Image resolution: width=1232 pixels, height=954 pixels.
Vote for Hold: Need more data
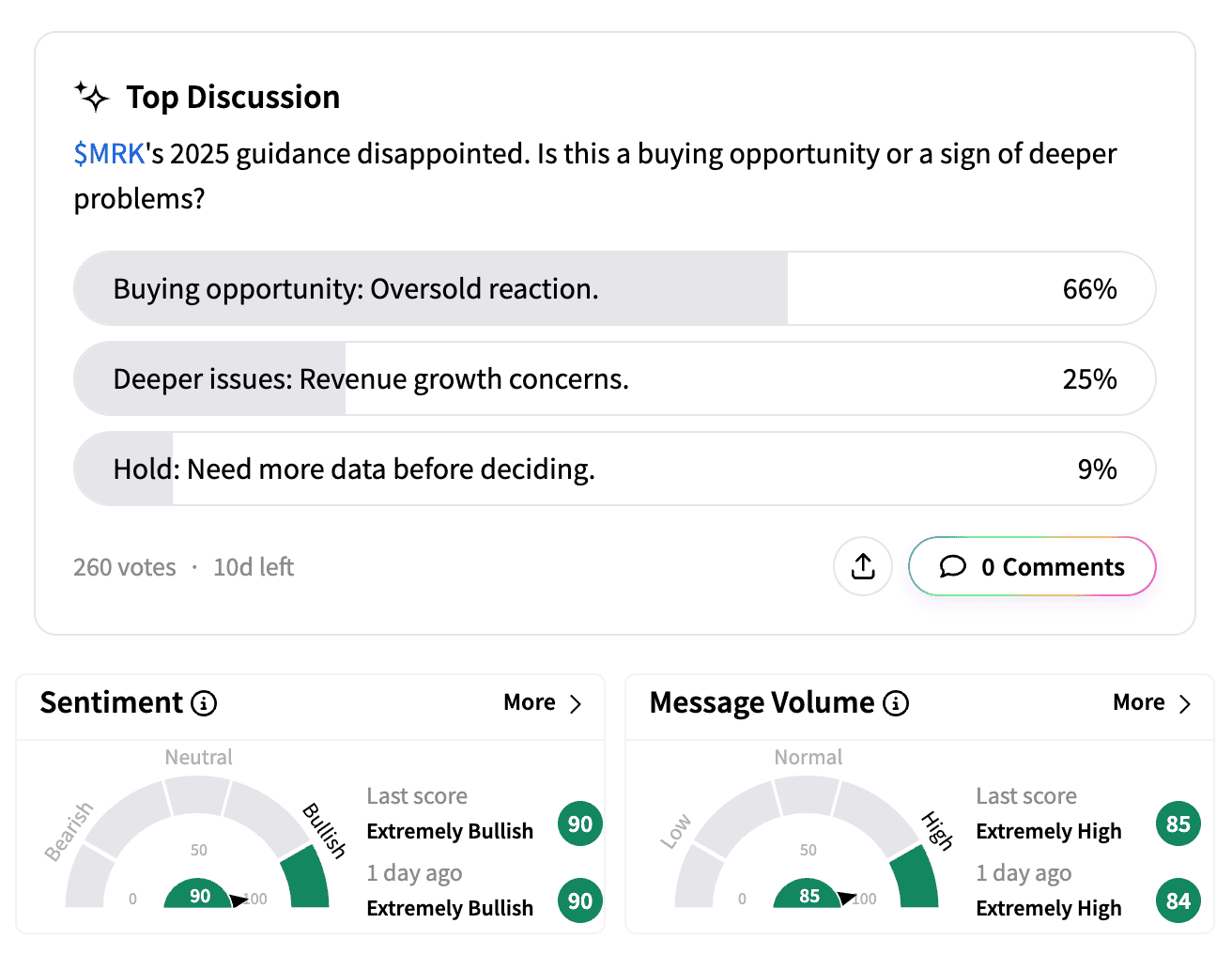[x=614, y=469]
